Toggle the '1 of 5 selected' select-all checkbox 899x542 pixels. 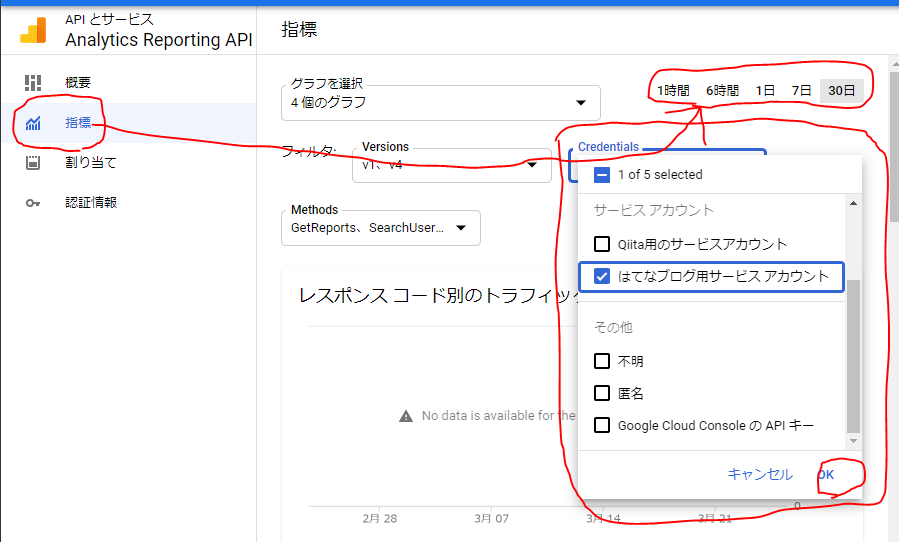[601, 175]
